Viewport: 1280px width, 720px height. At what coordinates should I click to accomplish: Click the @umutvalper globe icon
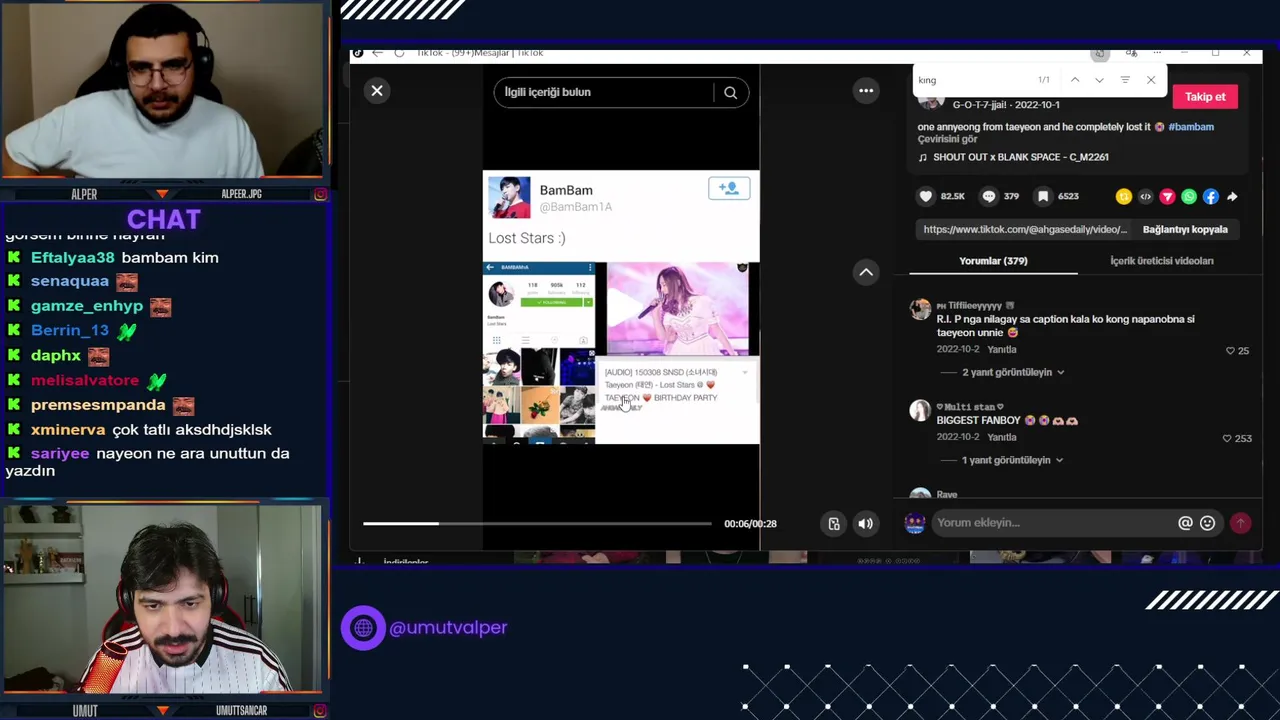tap(363, 628)
